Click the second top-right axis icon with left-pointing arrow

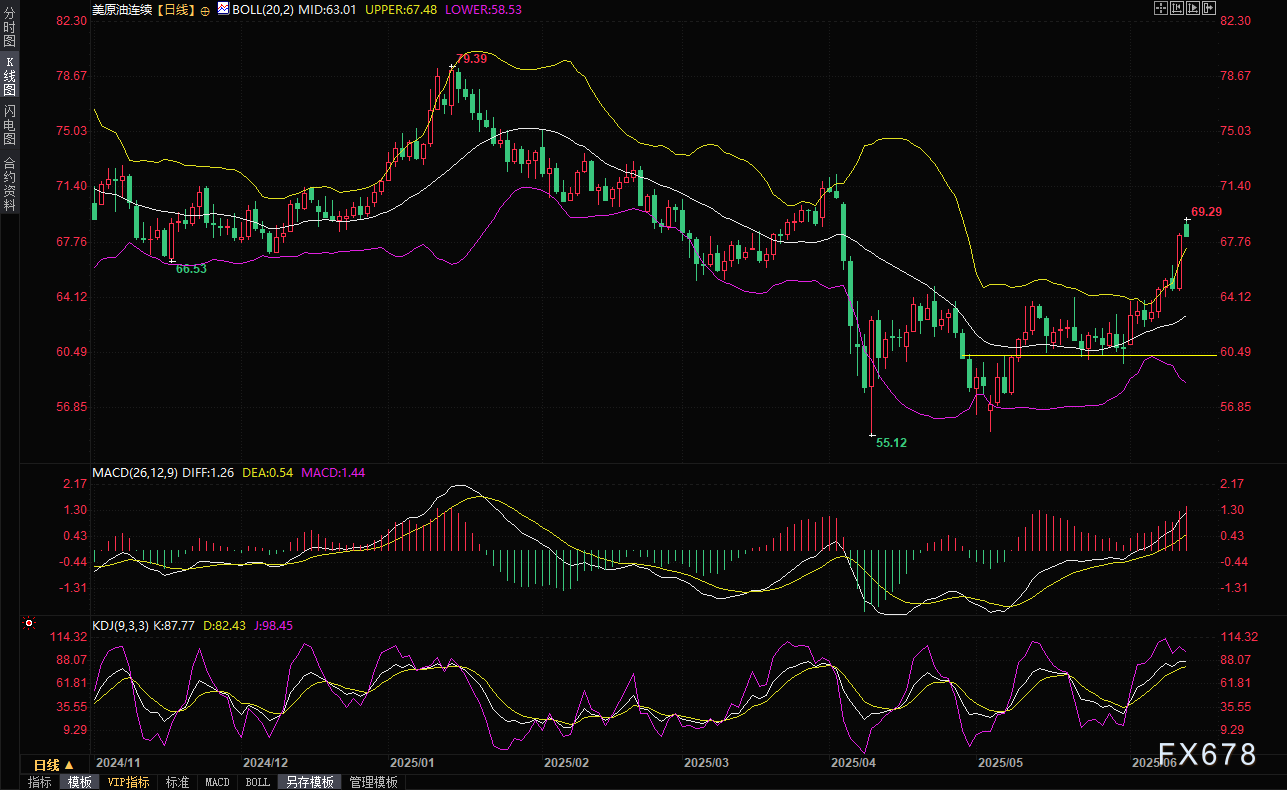click(x=1177, y=8)
